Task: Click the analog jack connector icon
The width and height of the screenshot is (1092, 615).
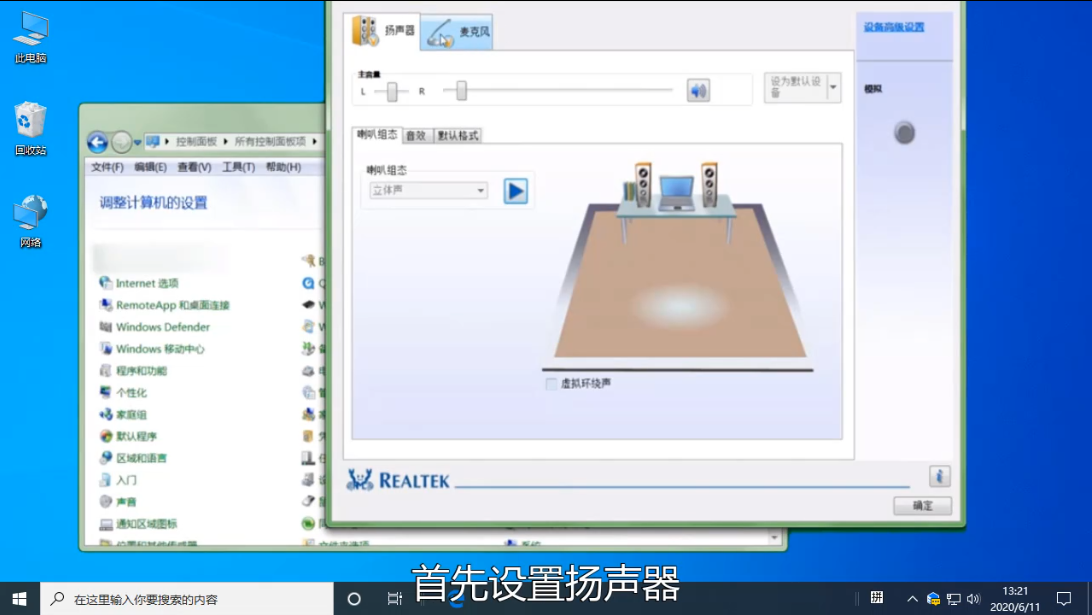Action: pos(904,133)
